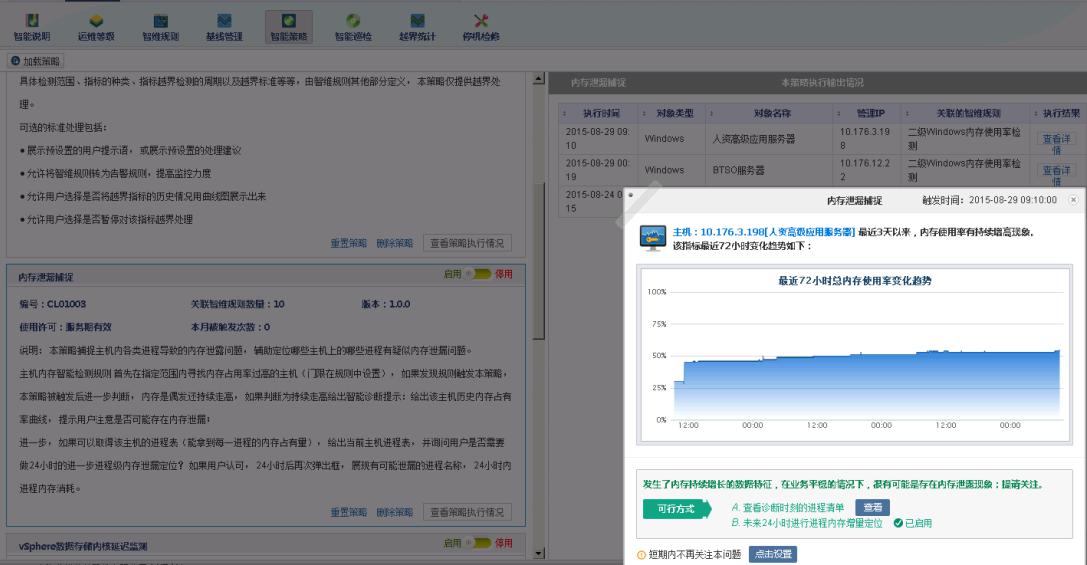This screenshot has width=1087, height=565.
Task: Toggle the 已启用 check for option B
Action: tap(898, 523)
